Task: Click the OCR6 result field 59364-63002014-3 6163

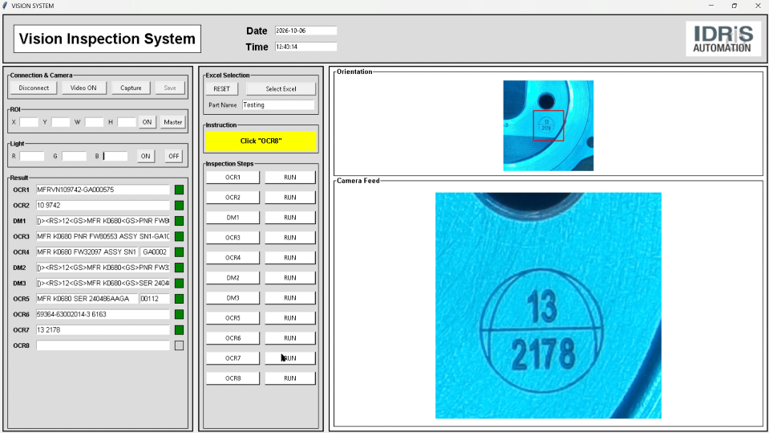Action: pos(103,314)
